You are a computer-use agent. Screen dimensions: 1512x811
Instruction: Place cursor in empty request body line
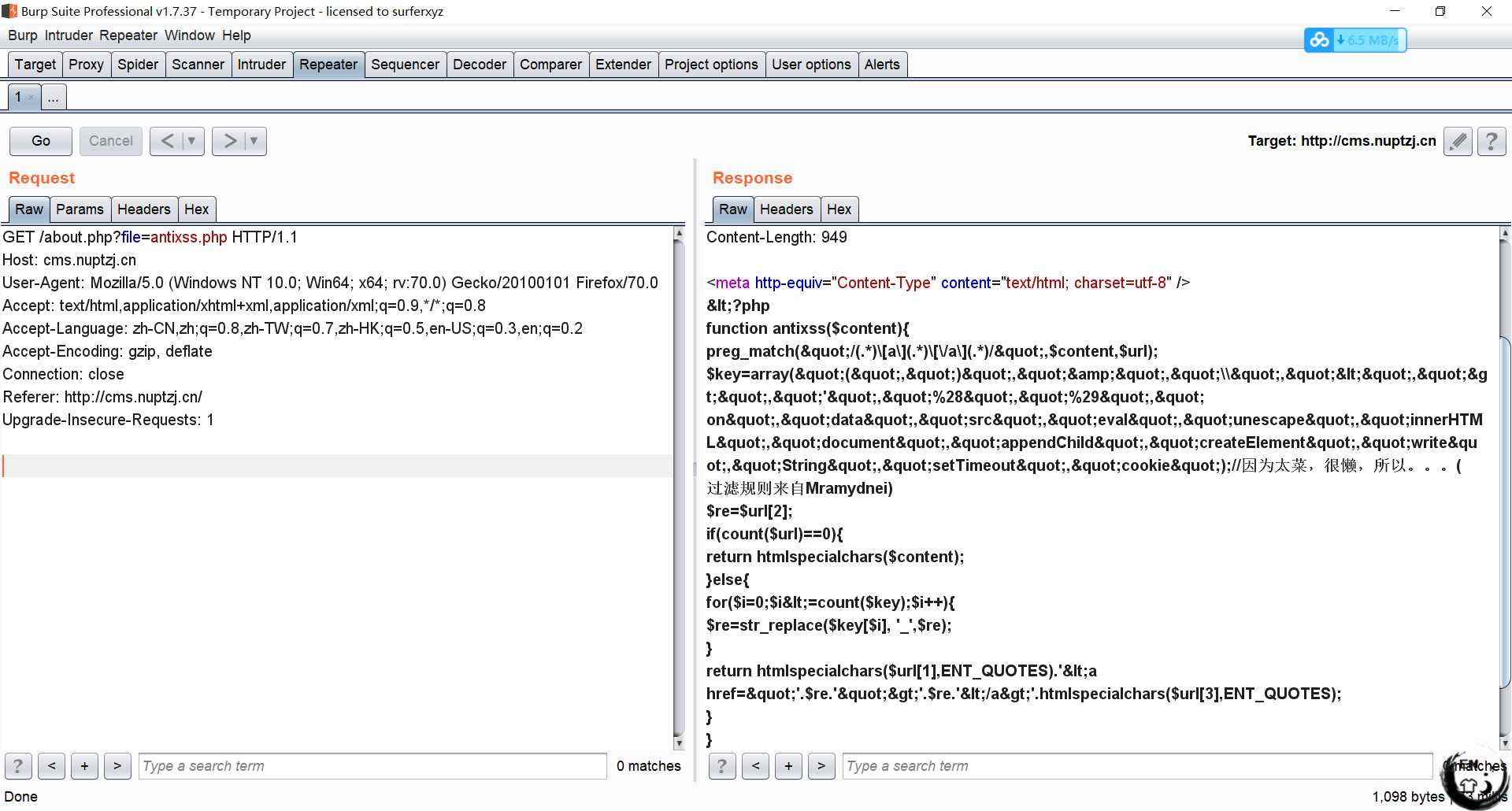click(x=337, y=465)
